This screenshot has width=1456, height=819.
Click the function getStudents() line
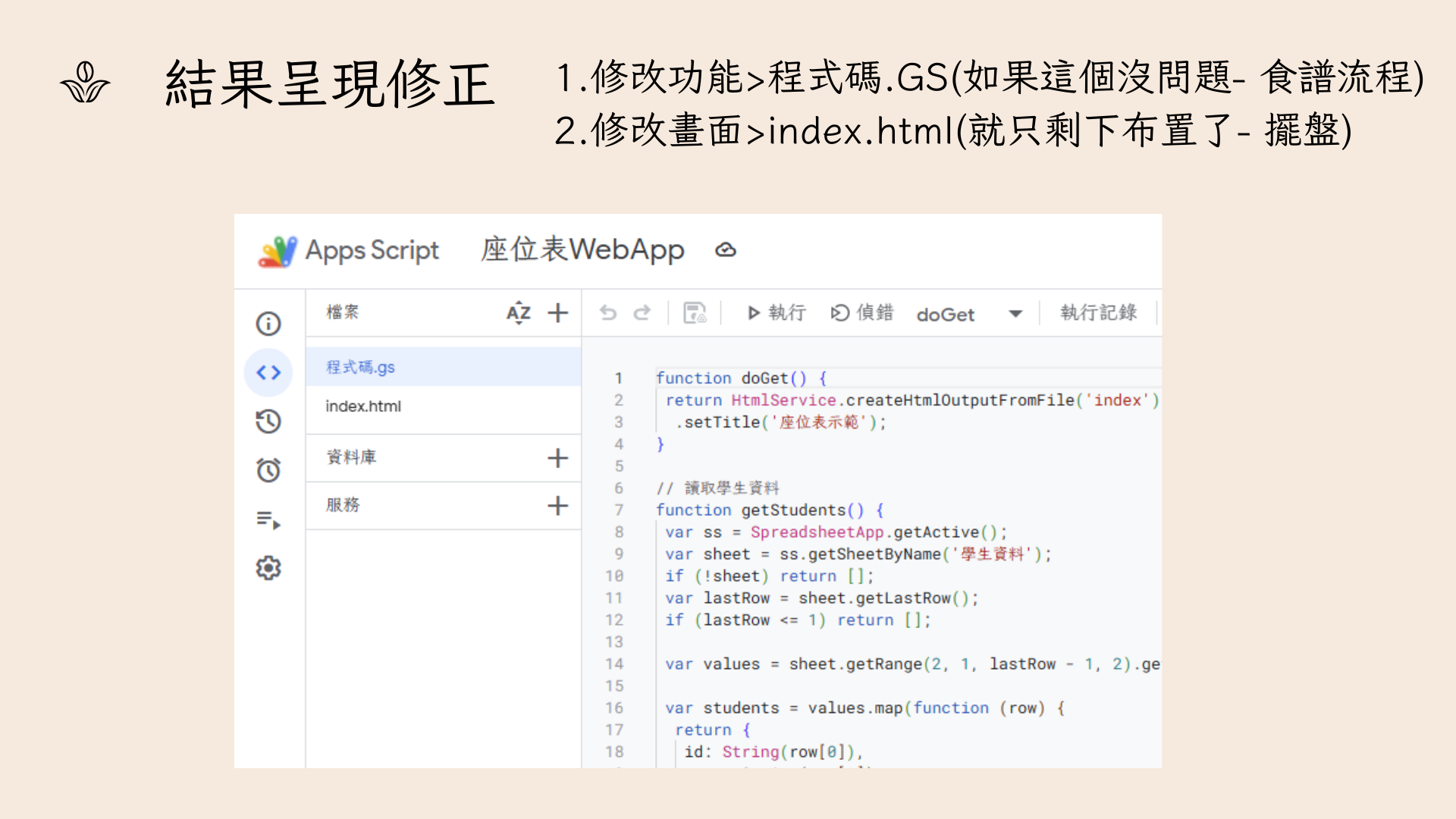770,510
